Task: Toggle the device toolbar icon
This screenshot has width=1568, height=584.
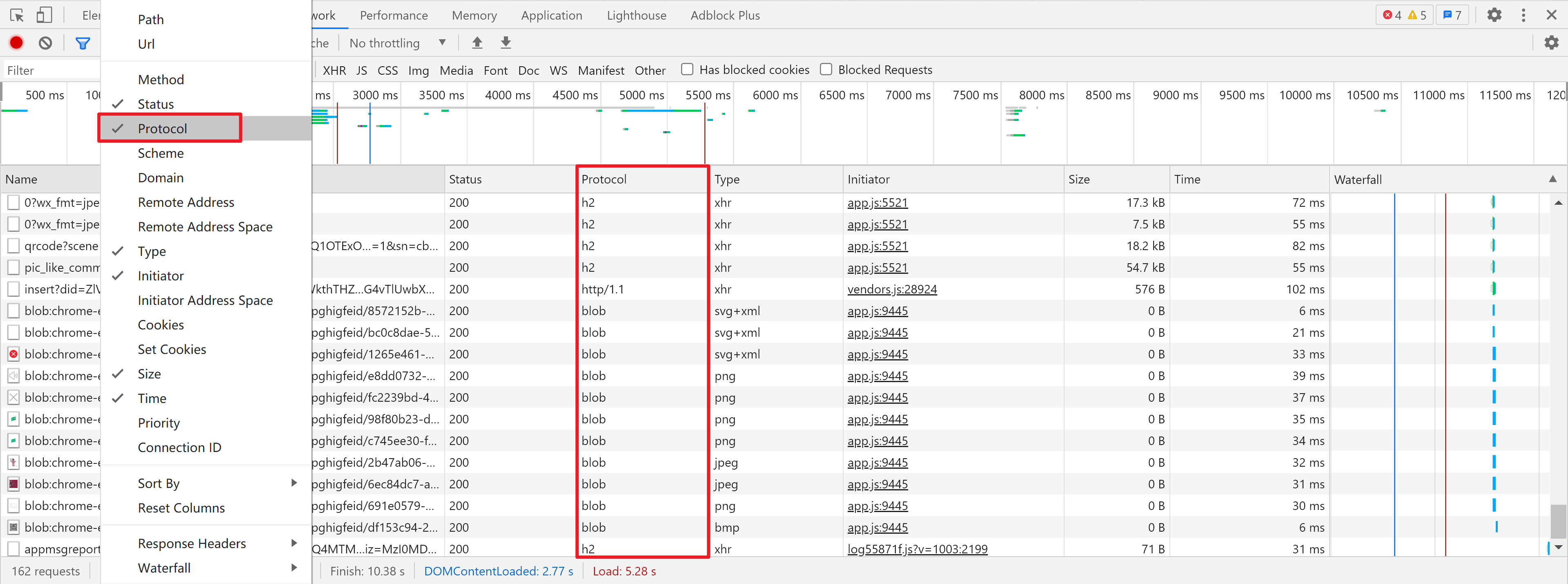Action: 45,15
